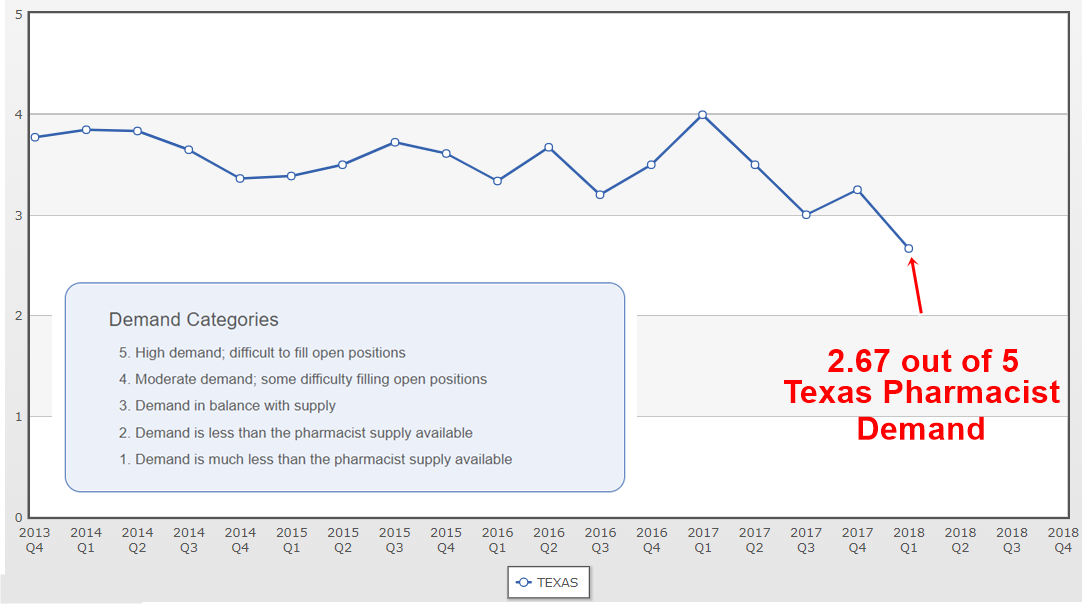Select the 2015 Q3 data point
Screen dimensions: 1082x604
tap(395, 142)
